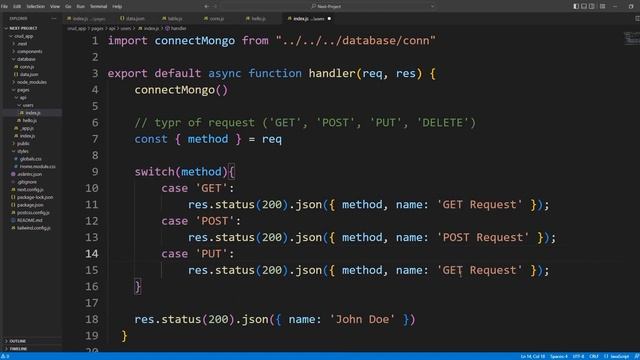Open the Go menu
640x360 pixels.
pyautogui.click(x=68, y=7)
